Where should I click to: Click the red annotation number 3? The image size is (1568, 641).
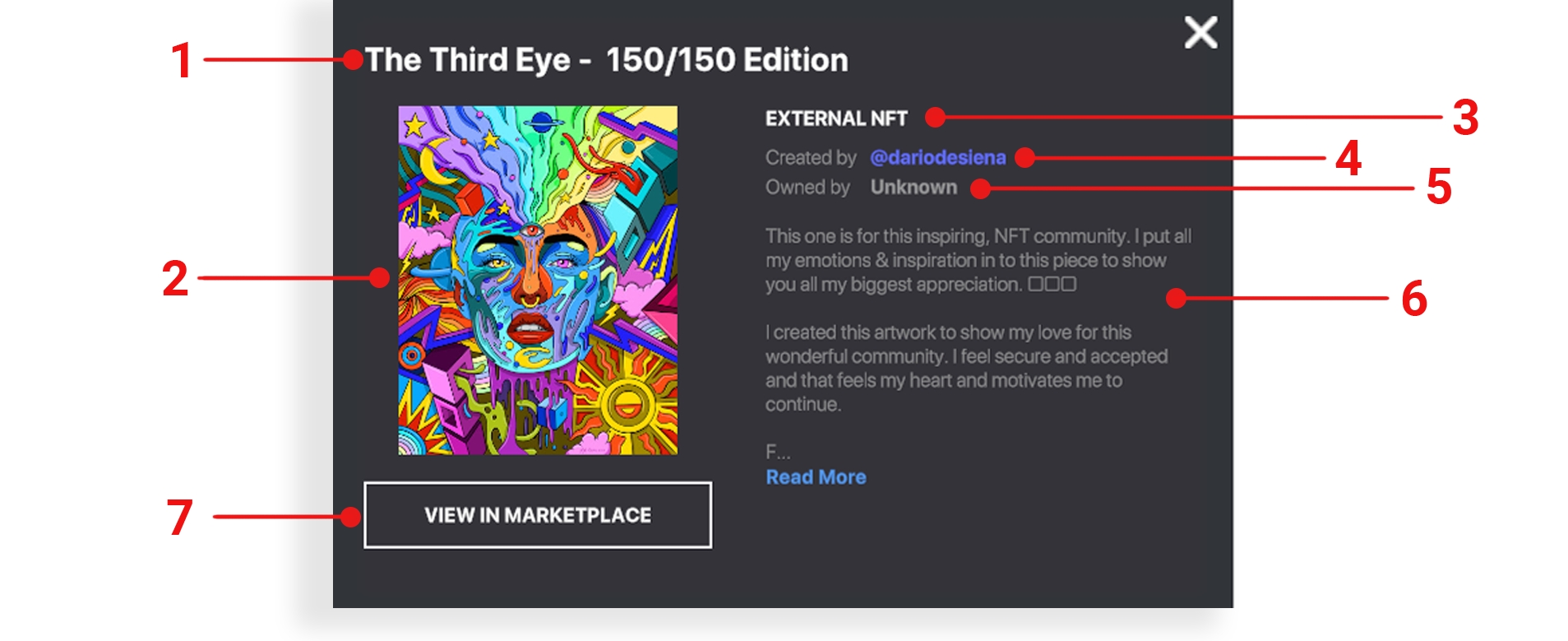(x=1465, y=118)
